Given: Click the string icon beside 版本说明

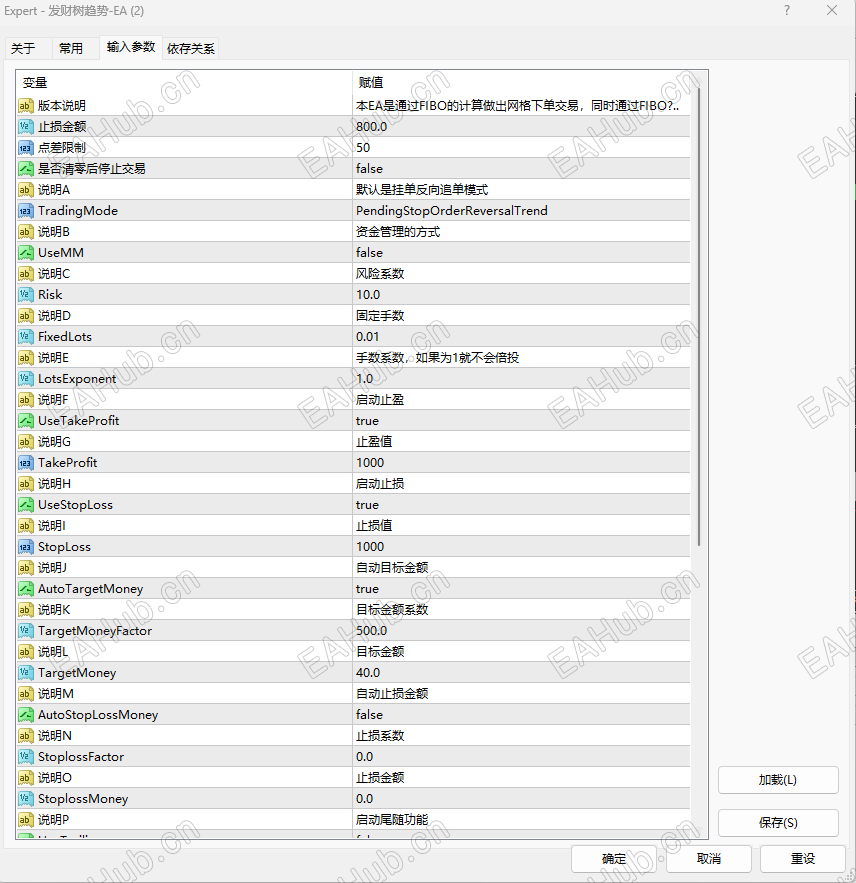Looking at the screenshot, I should pos(25,106).
